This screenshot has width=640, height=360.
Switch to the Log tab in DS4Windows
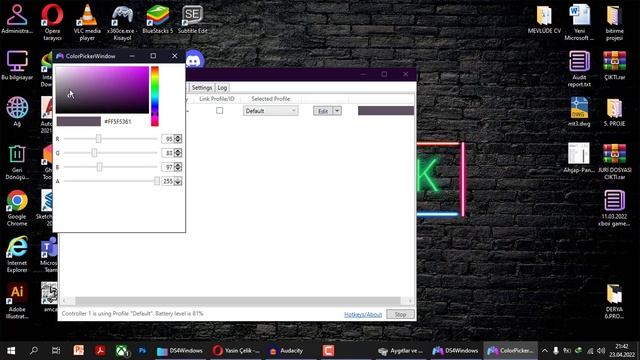222,88
